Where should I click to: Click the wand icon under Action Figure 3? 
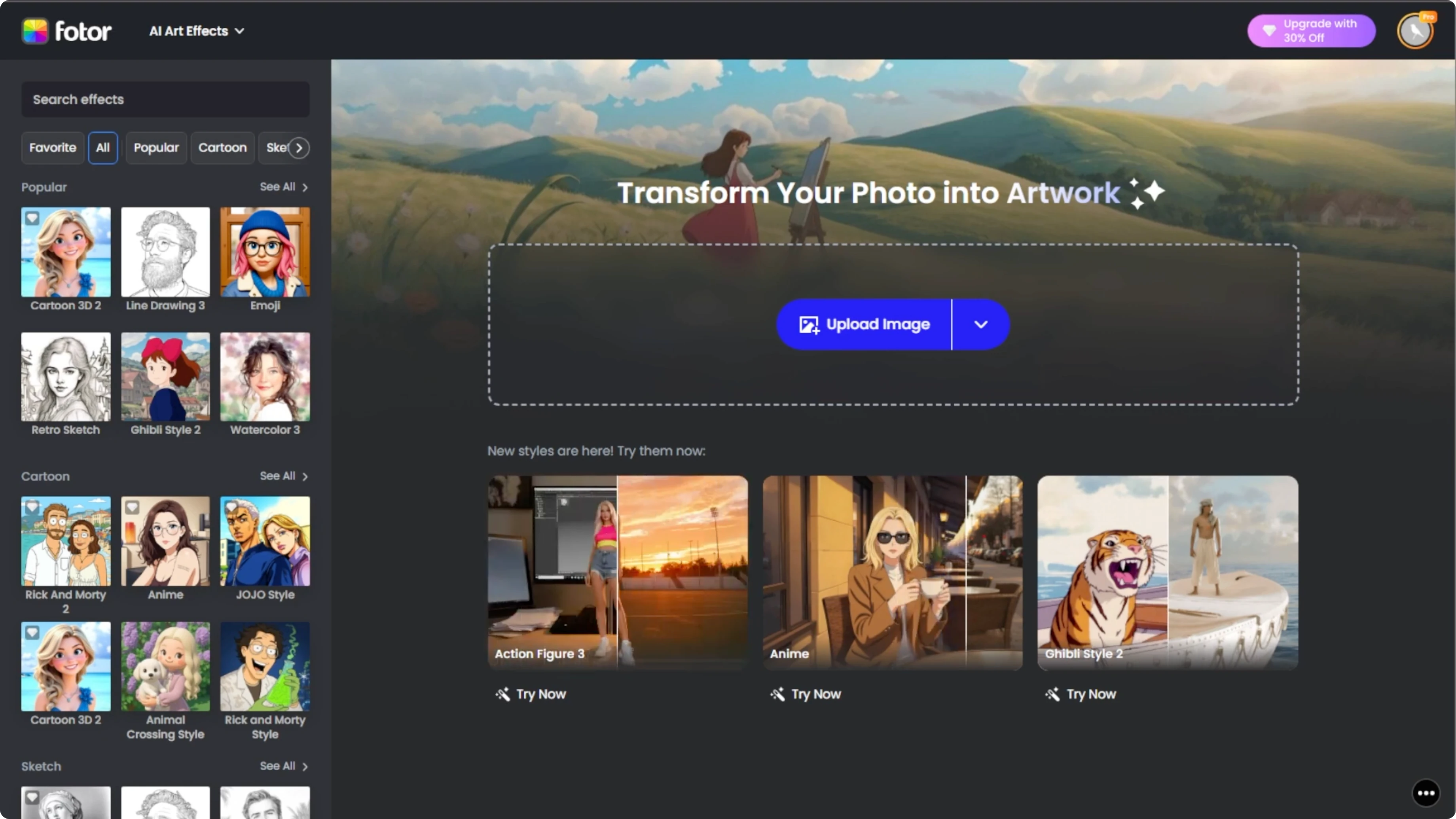click(502, 694)
